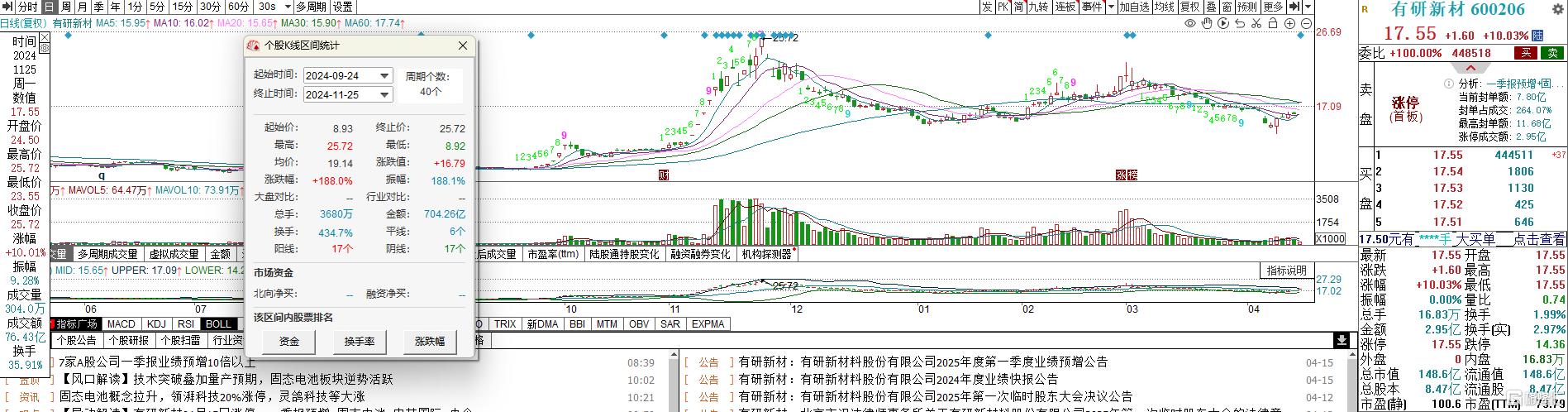1568x412 pixels.
Task: Select the 周 weekly period
Action: [x=66, y=7]
